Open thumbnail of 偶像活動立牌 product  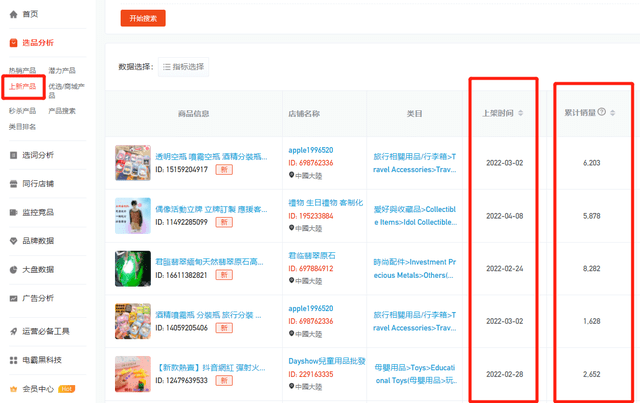coord(133,216)
